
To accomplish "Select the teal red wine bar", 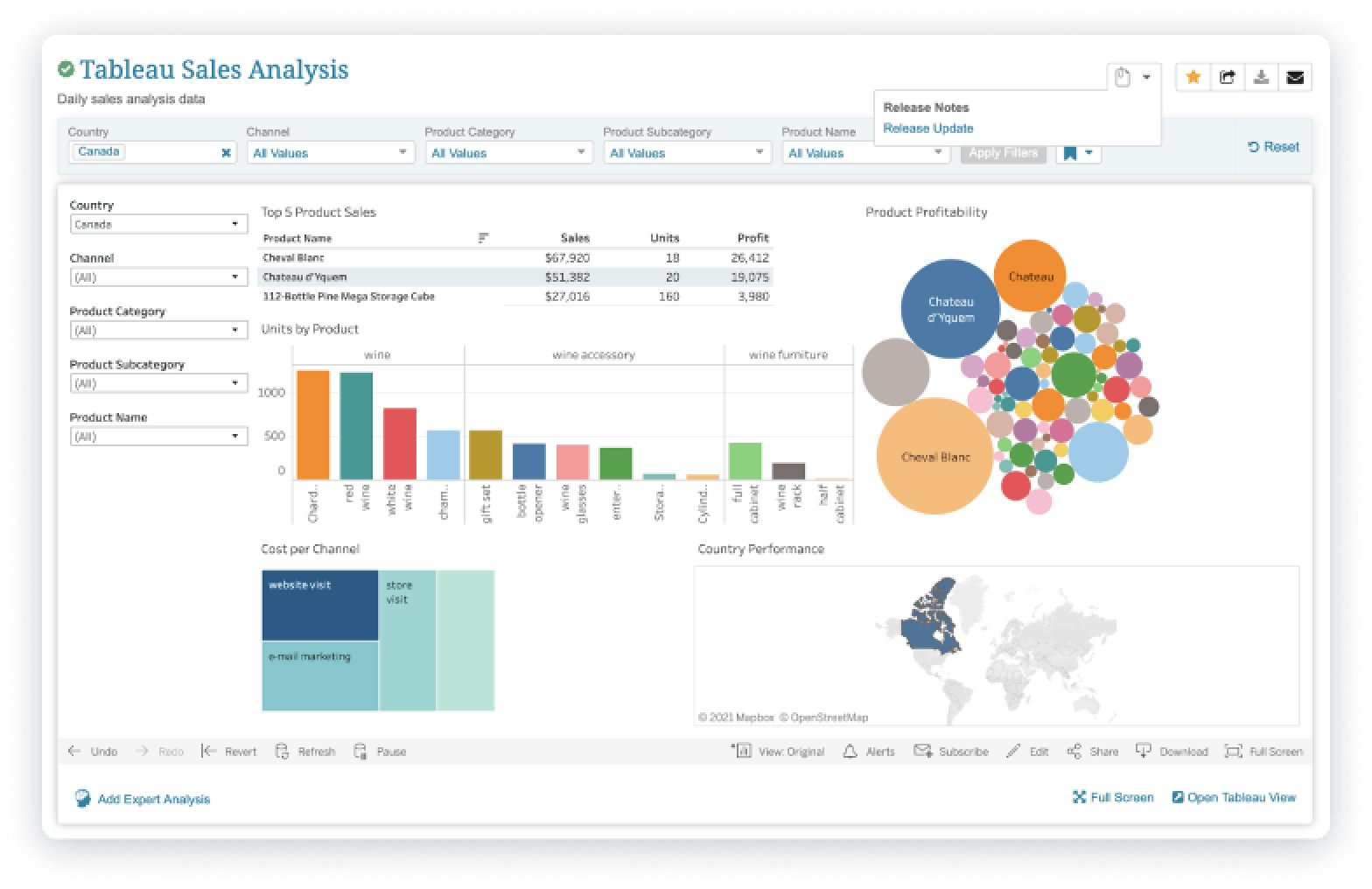I will [356, 426].
